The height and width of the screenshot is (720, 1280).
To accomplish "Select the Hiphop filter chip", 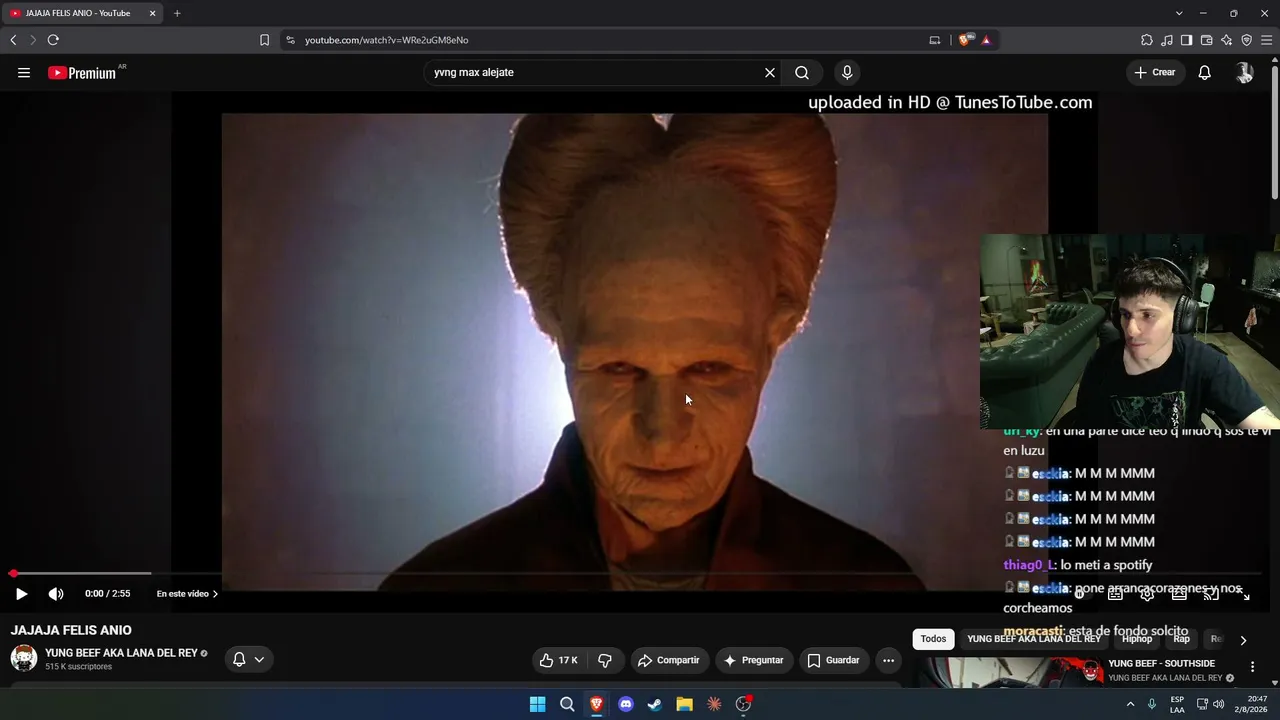I will click(1137, 639).
